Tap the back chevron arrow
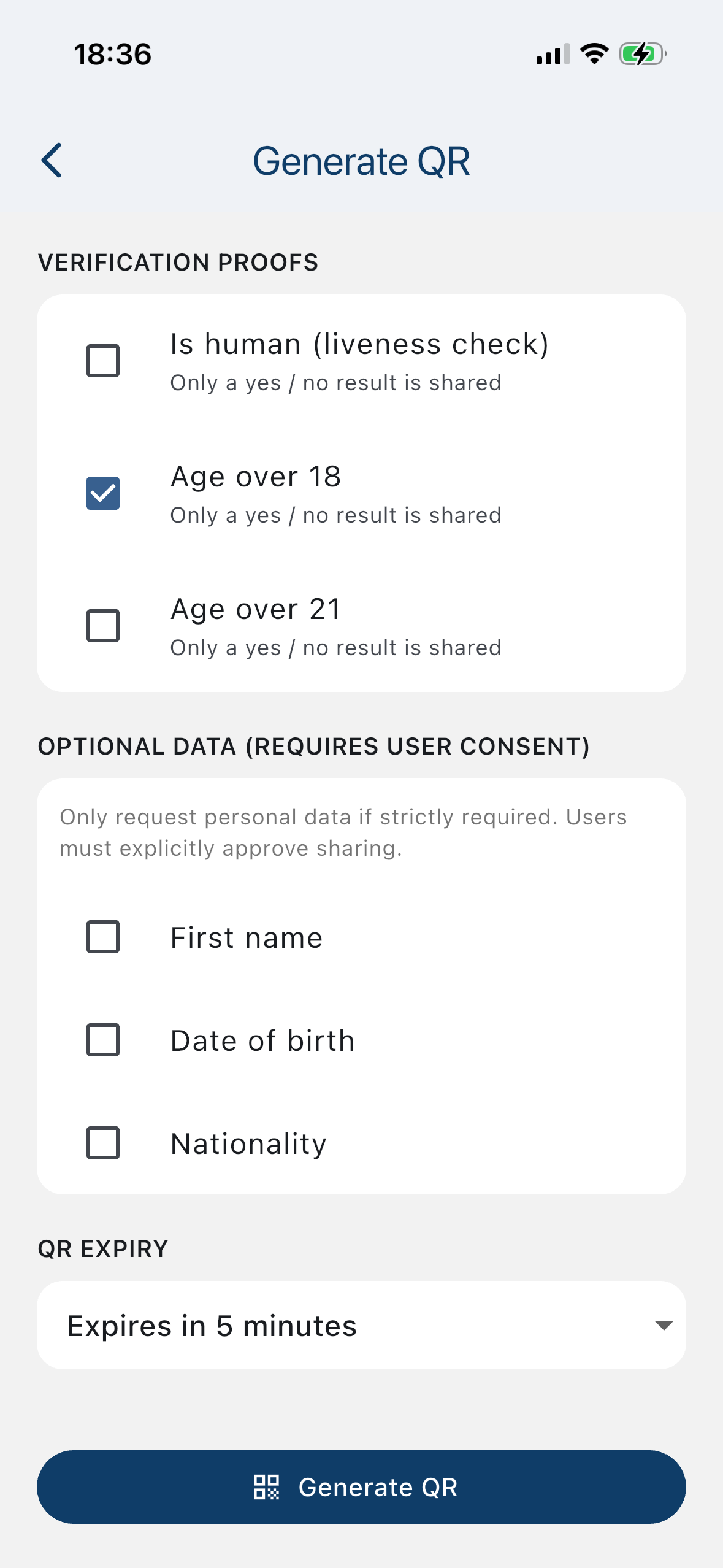Image resolution: width=723 pixels, height=1568 pixels. click(x=52, y=161)
